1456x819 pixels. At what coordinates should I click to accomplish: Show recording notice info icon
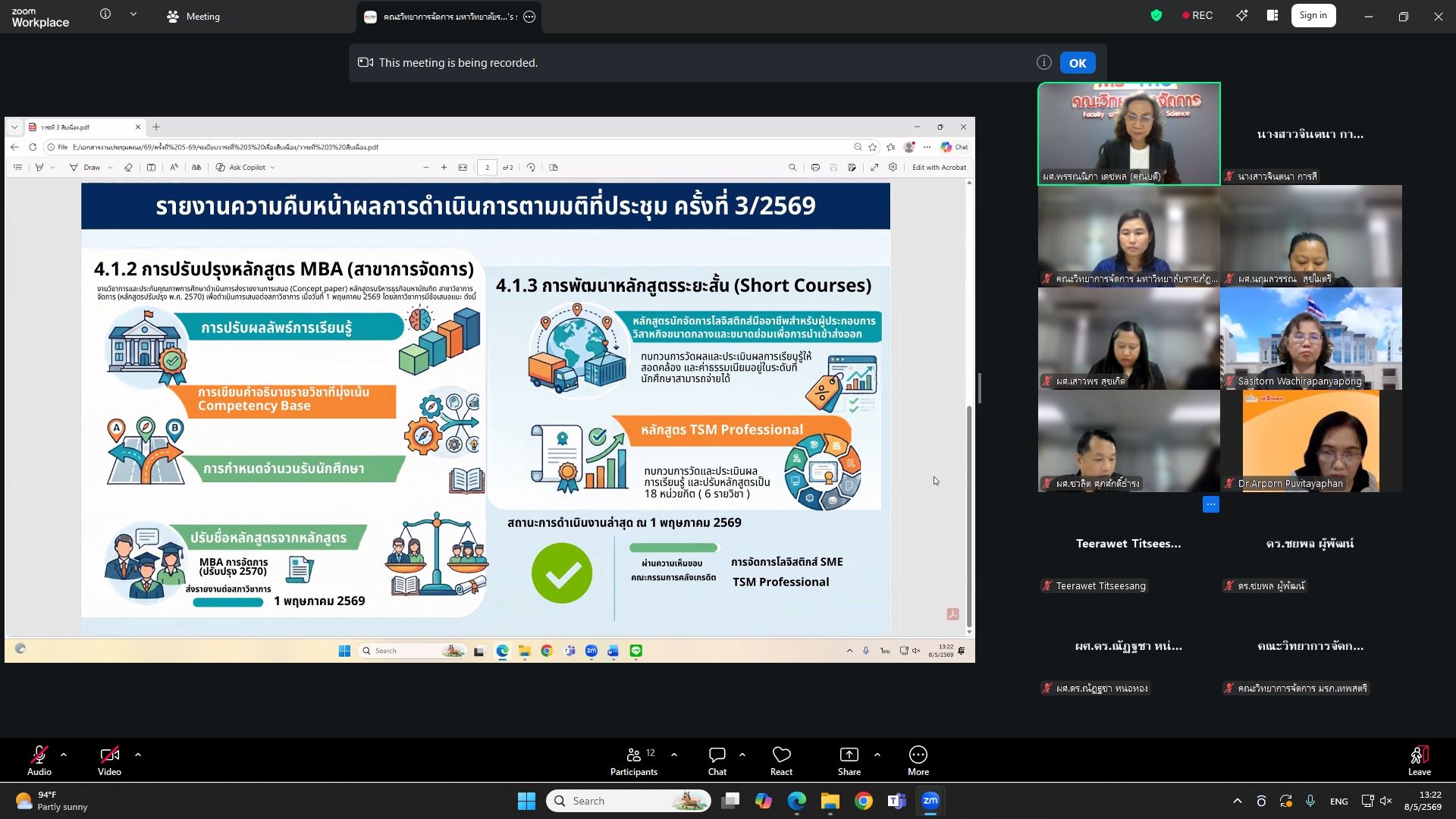(1044, 62)
